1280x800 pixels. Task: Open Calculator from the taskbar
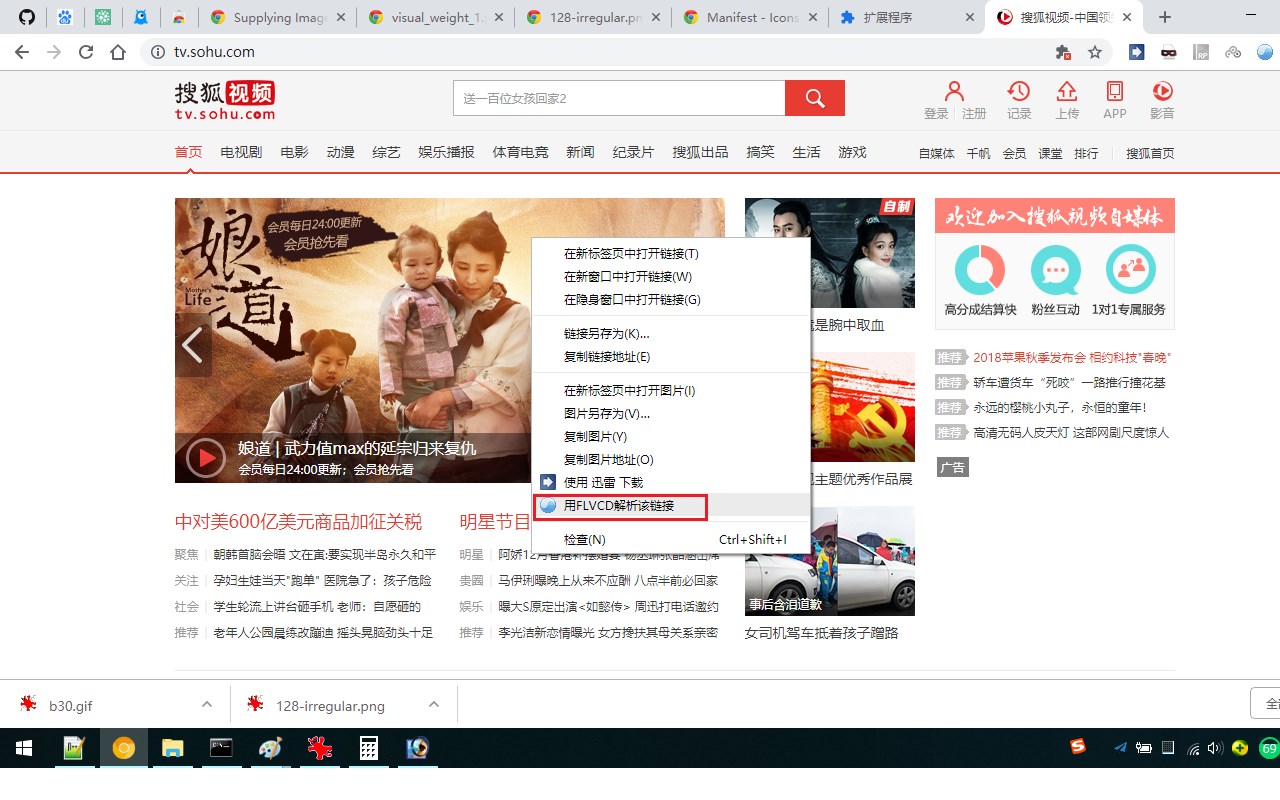[369, 748]
